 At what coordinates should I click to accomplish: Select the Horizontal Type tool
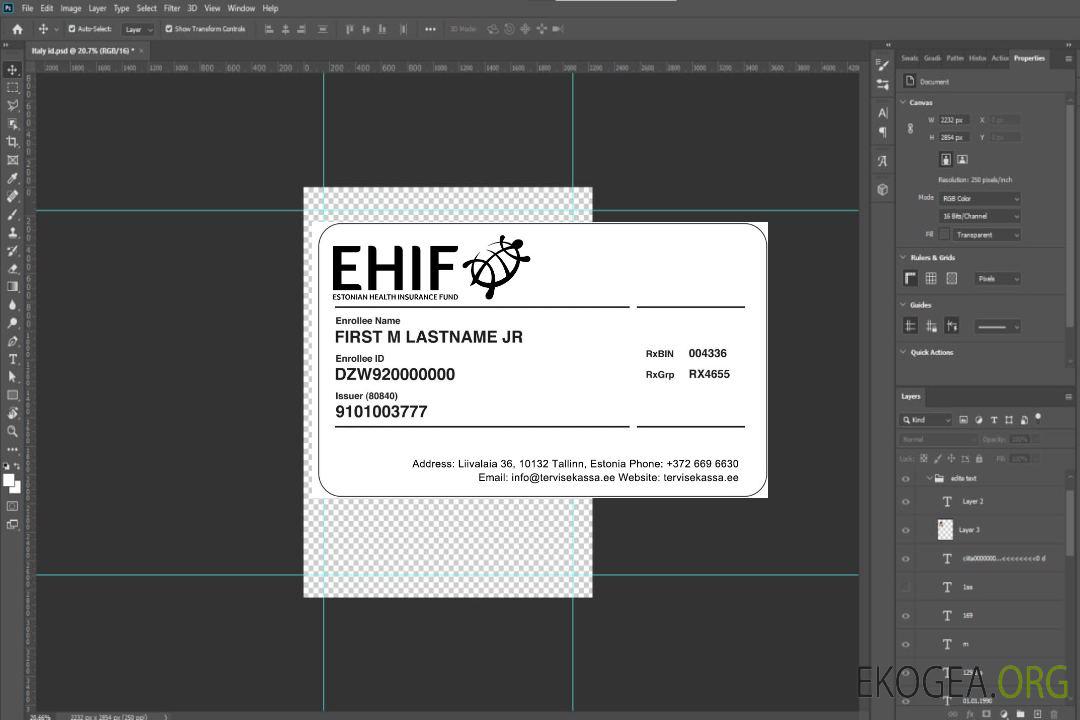pyautogui.click(x=12, y=359)
